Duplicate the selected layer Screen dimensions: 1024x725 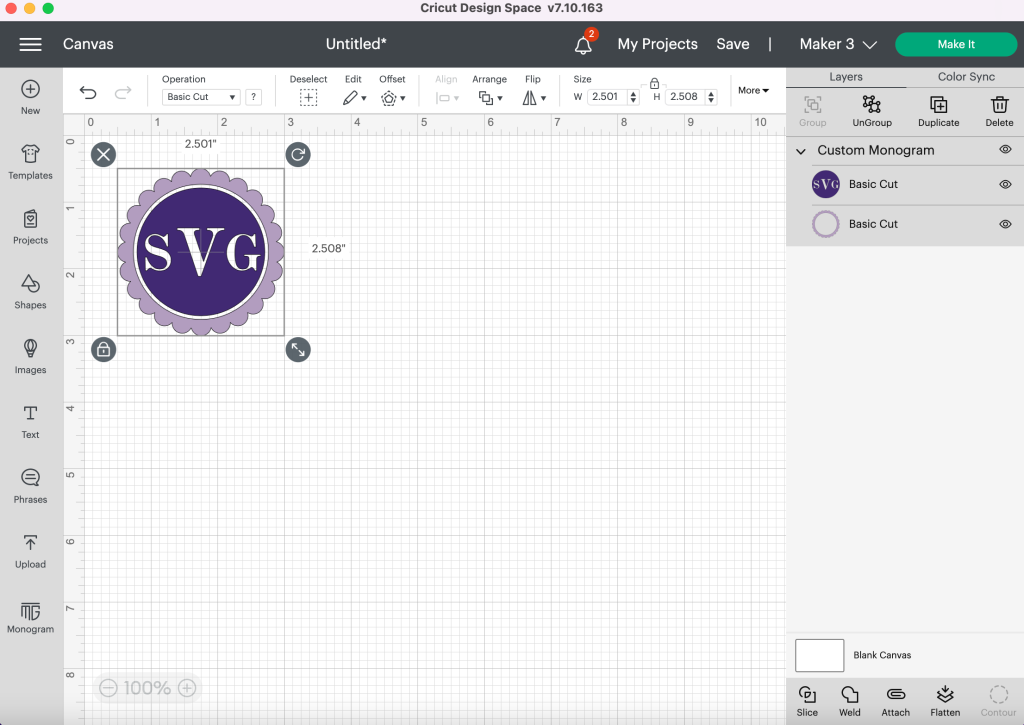coord(938,109)
